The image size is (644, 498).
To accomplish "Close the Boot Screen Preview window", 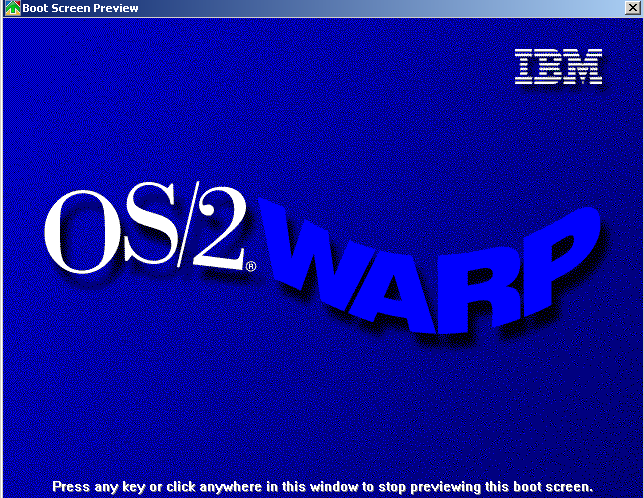I will point(632,8).
